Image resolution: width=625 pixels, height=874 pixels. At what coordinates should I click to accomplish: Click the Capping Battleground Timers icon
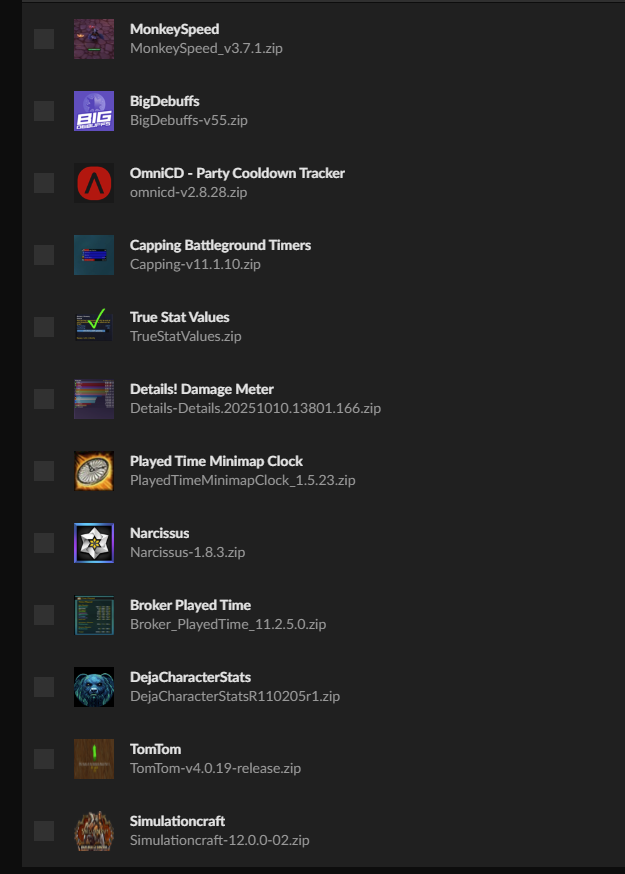(94, 255)
